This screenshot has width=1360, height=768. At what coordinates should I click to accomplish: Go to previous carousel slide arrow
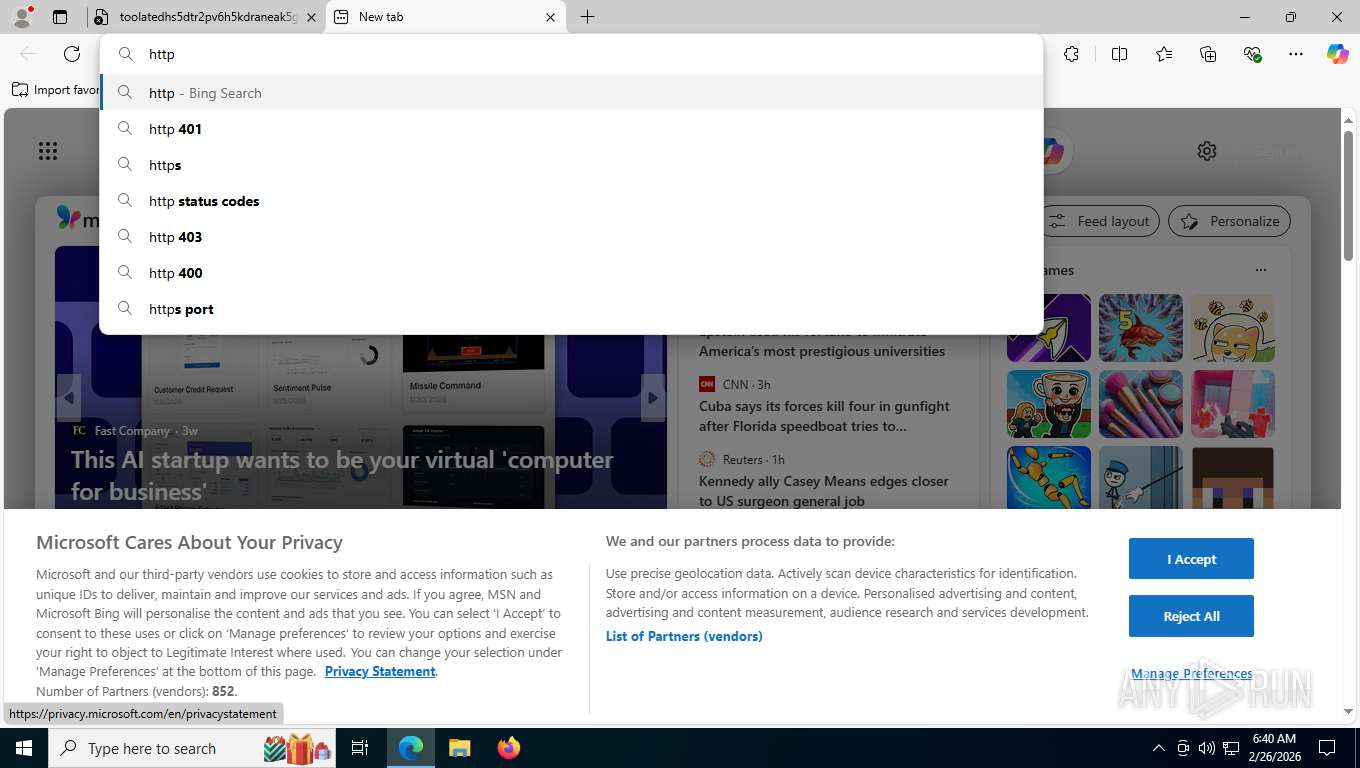click(x=68, y=398)
